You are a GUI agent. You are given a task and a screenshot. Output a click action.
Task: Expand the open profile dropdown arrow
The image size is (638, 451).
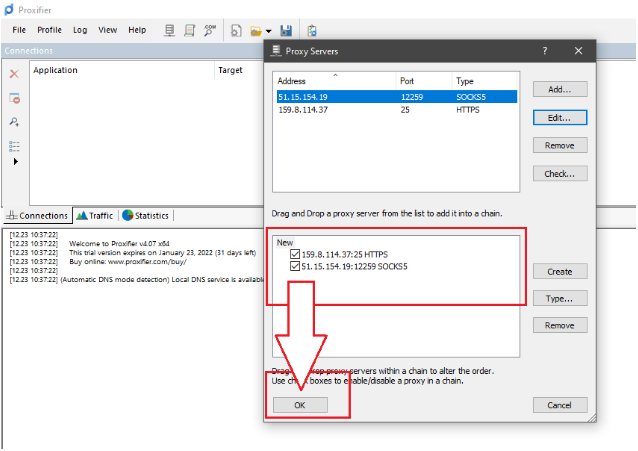click(269, 31)
